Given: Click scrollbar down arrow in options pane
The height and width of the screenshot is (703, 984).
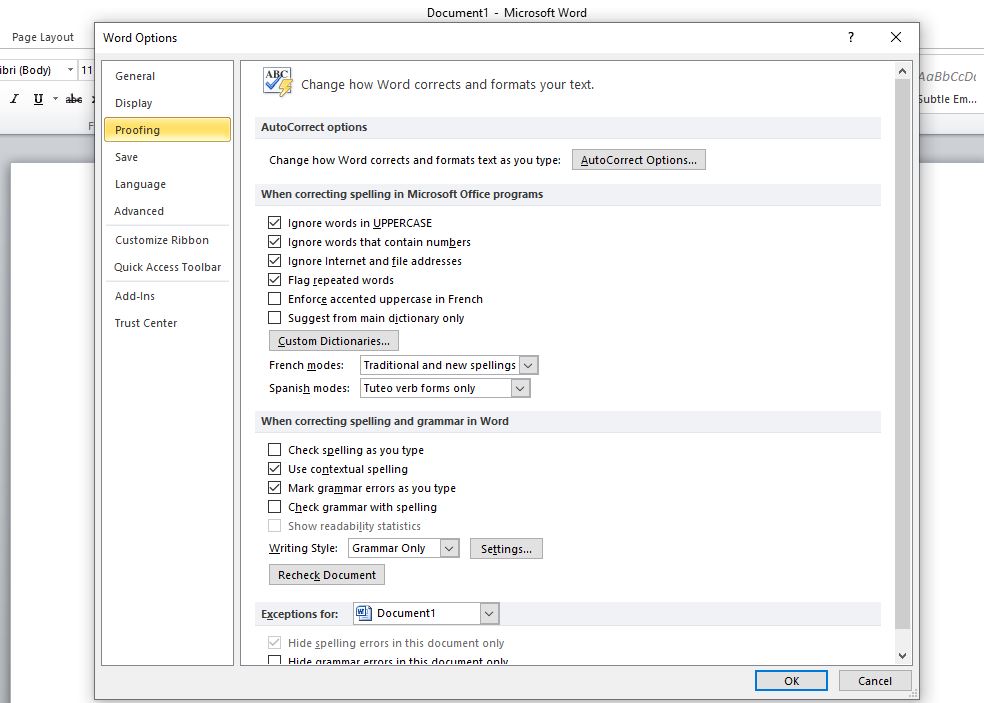Looking at the screenshot, I should [x=902, y=656].
